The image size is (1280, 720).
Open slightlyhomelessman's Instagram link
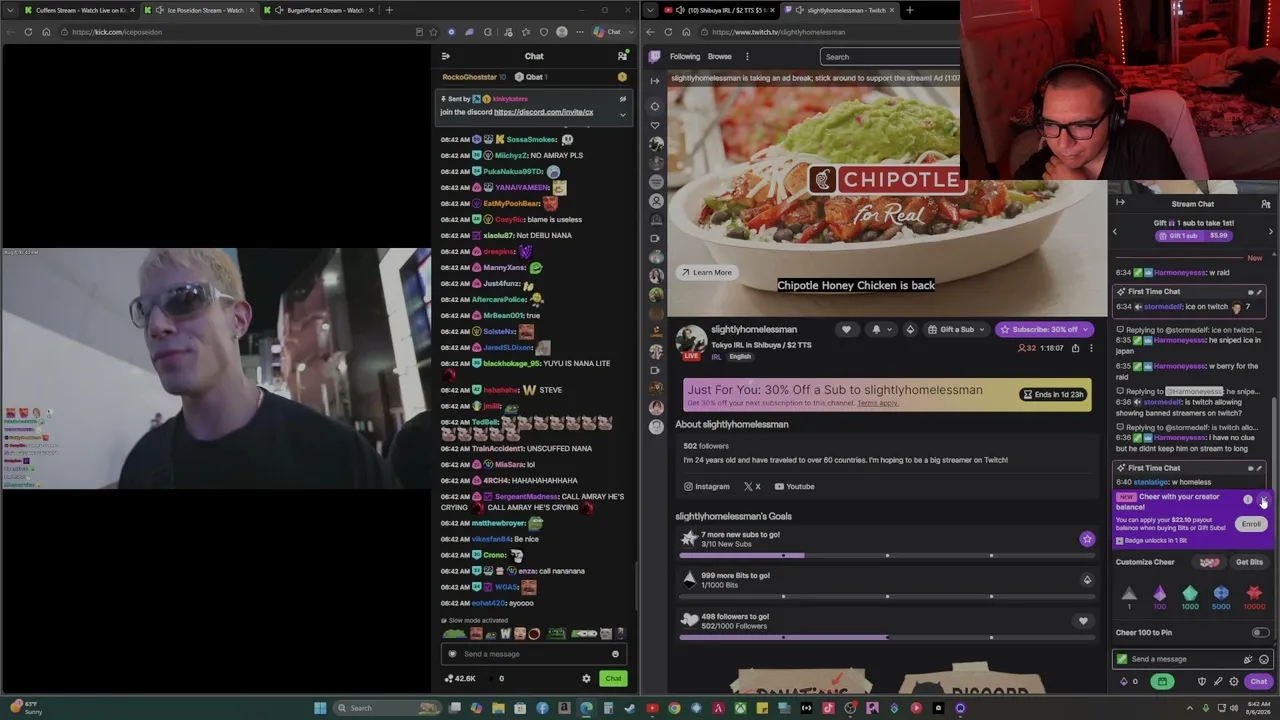(707, 487)
